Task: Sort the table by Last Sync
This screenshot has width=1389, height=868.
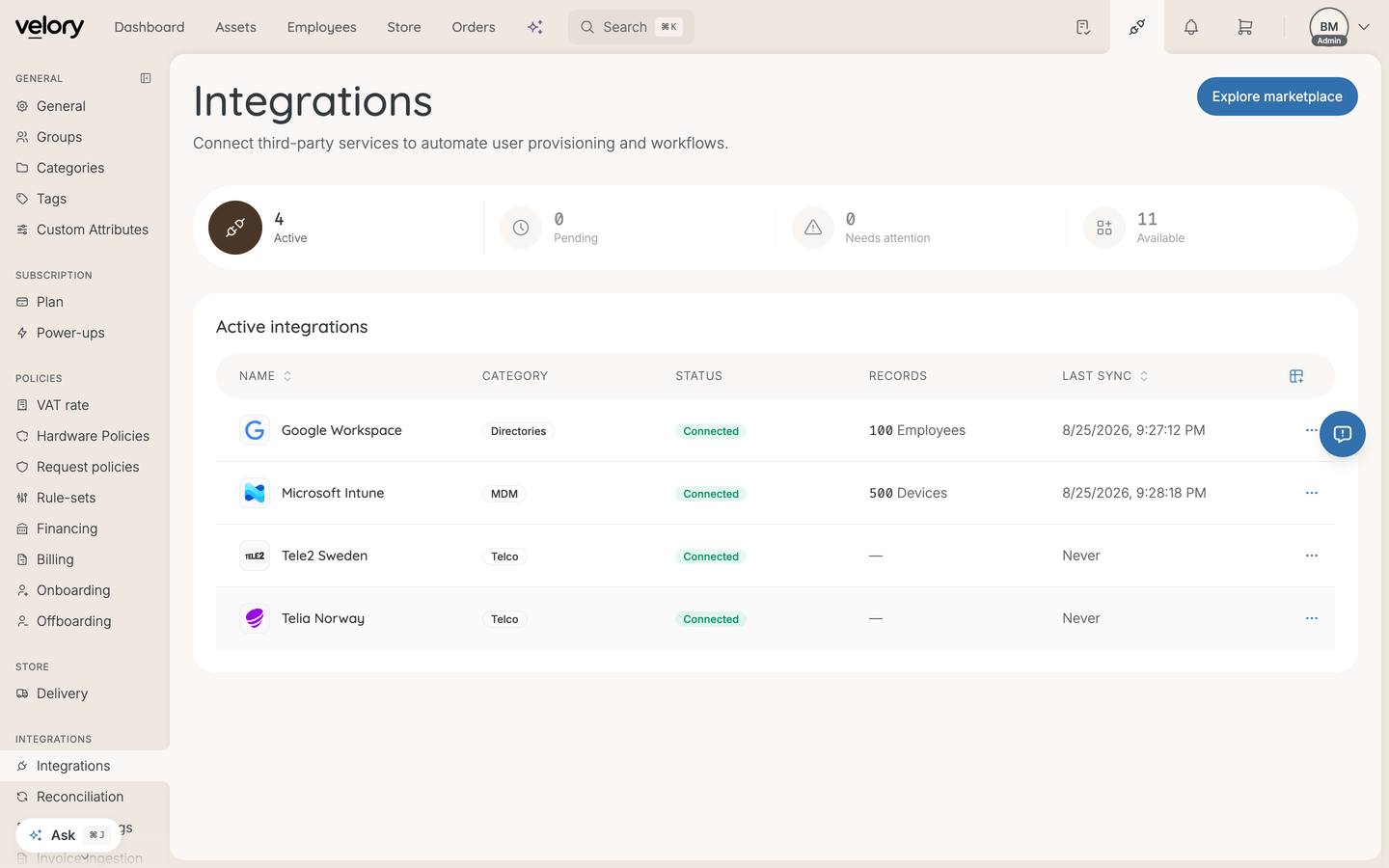Action: pyautogui.click(x=1105, y=376)
